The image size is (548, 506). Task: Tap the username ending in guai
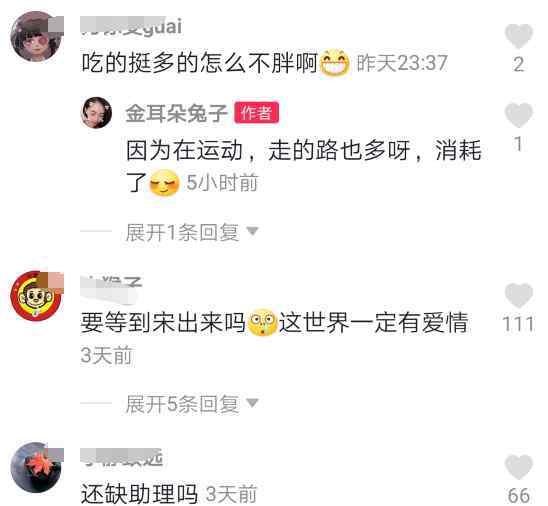(131, 26)
